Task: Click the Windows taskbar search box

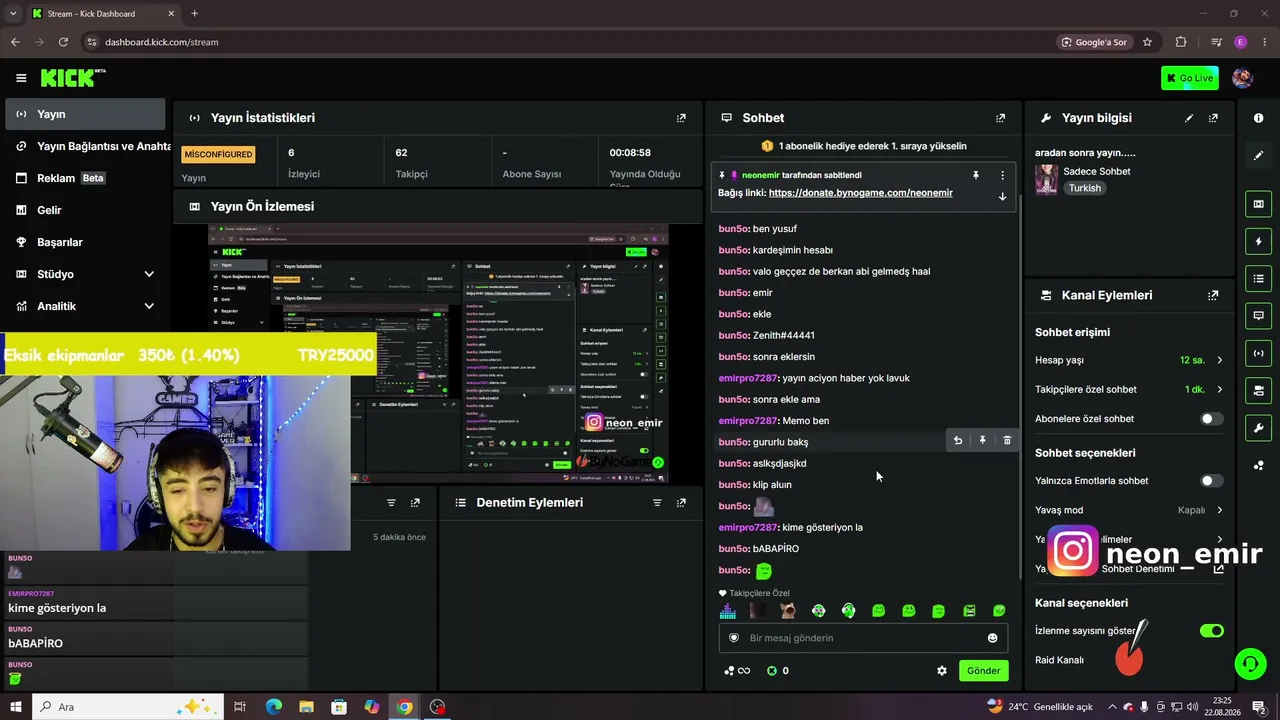Action: pyautogui.click(x=126, y=707)
